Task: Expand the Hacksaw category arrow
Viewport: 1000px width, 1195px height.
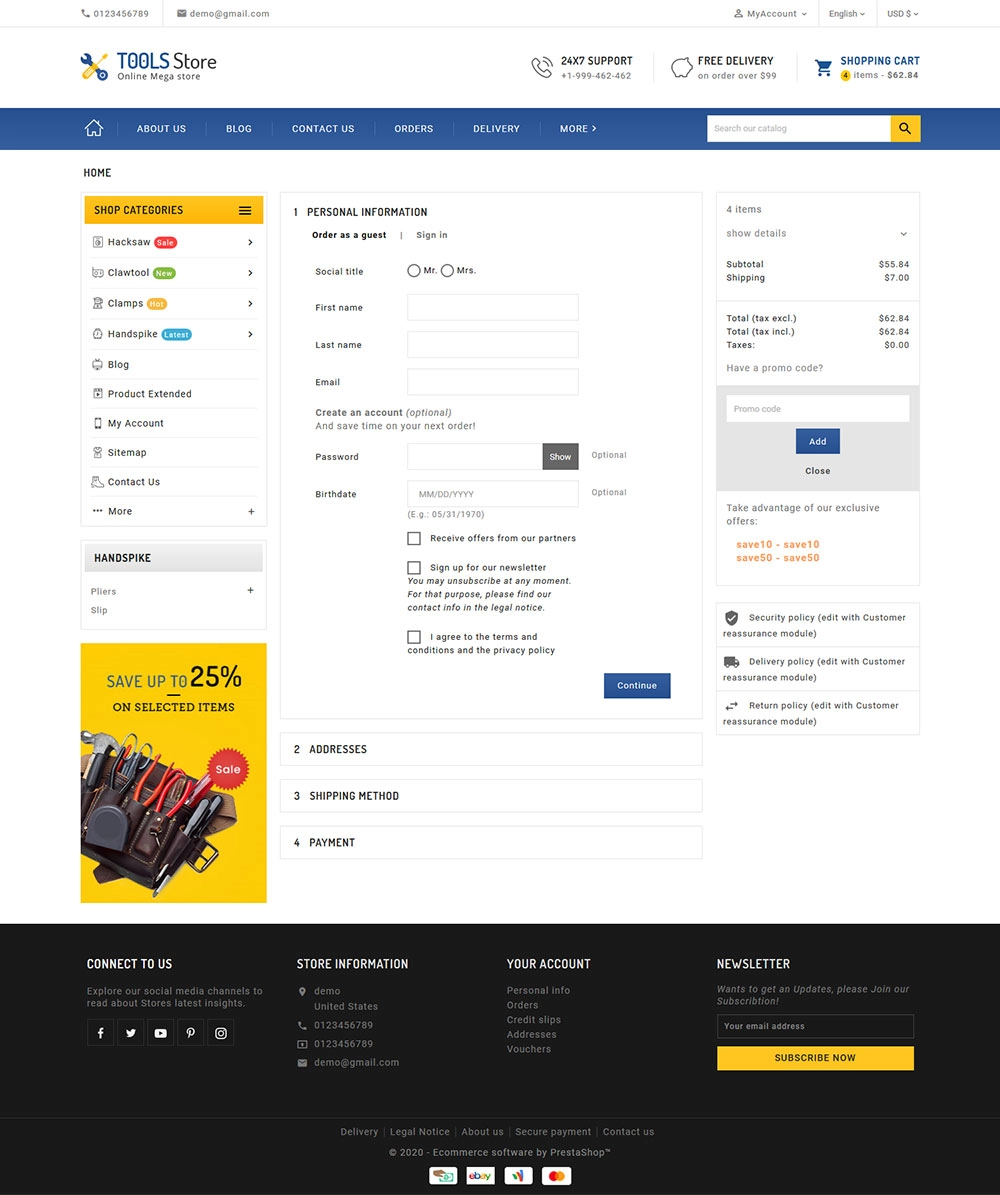Action: tap(250, 242)
